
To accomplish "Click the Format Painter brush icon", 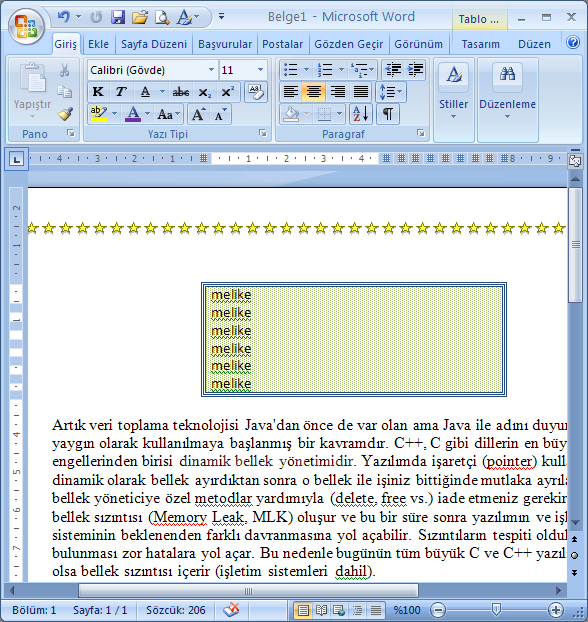I will tap(65, 114).
